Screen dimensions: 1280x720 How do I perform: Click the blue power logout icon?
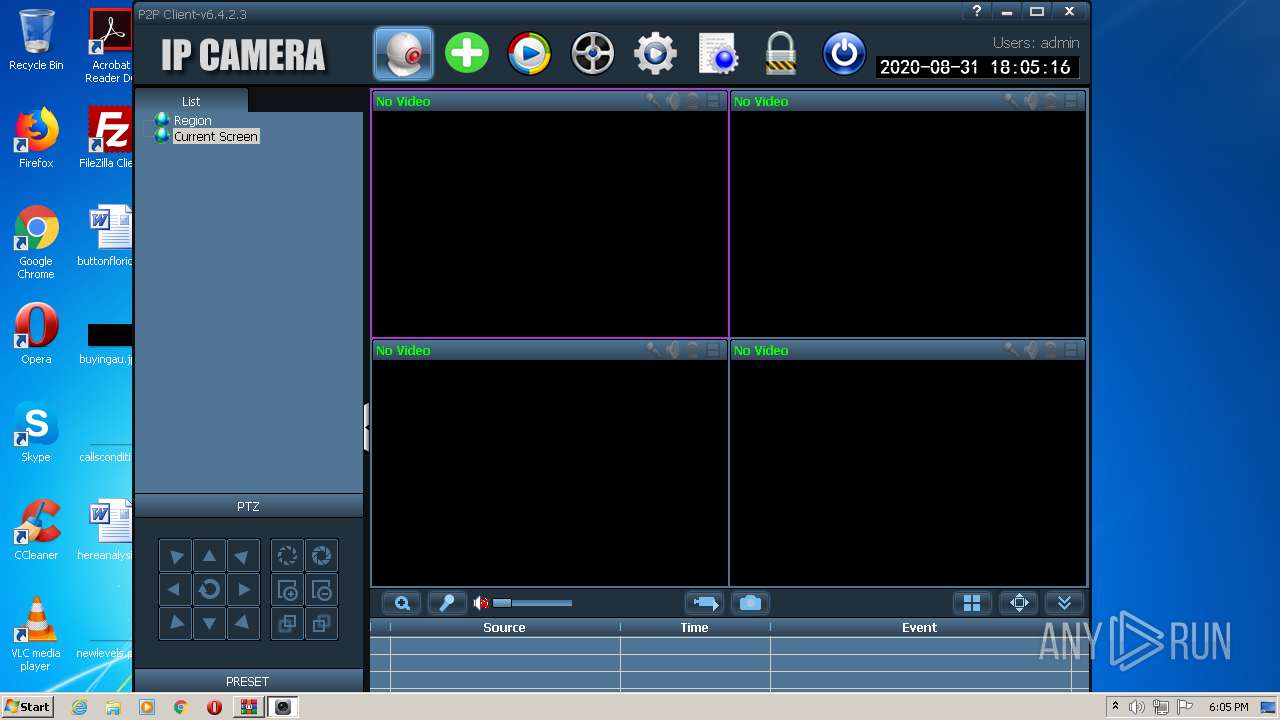(843, 53)
